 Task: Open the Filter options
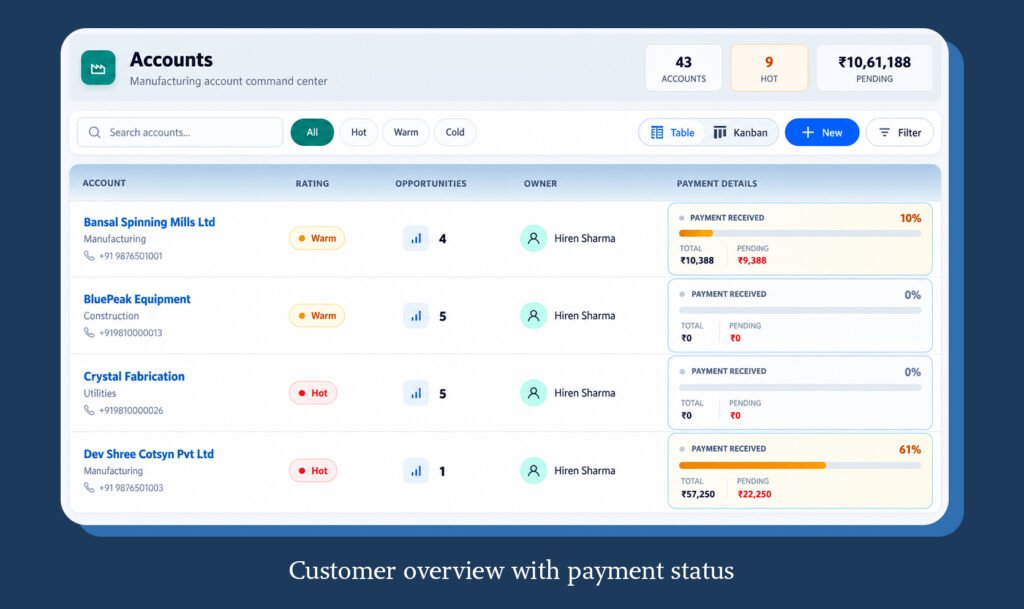(x=899, y=133)
